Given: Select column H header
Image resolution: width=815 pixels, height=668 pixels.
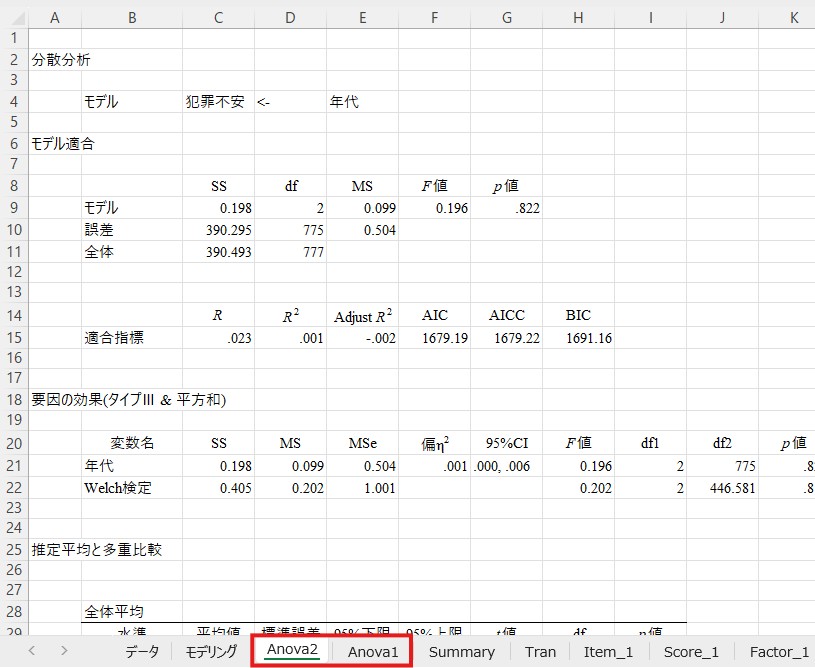Looking at the screenshot, I should (x=578, y=17).
